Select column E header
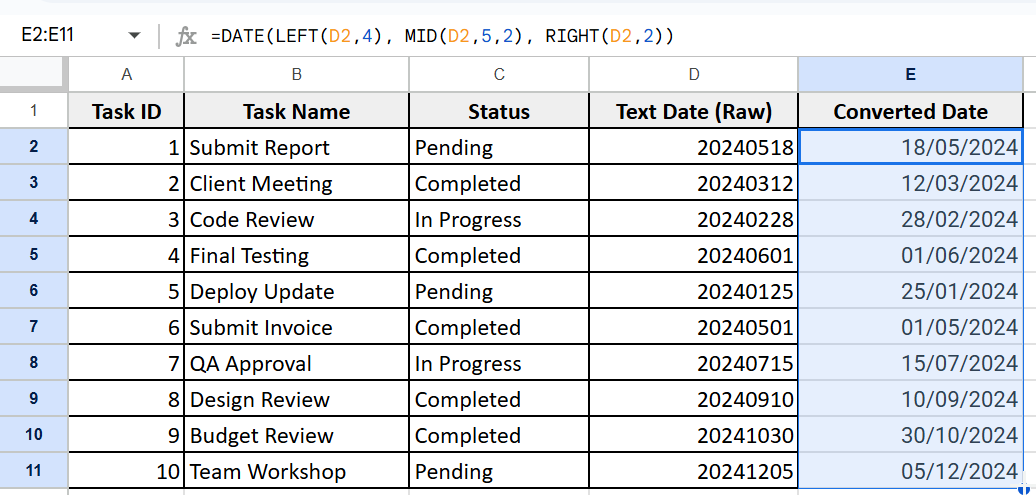The height and width of the screenshot is (495, 1036). pos(910,75)
